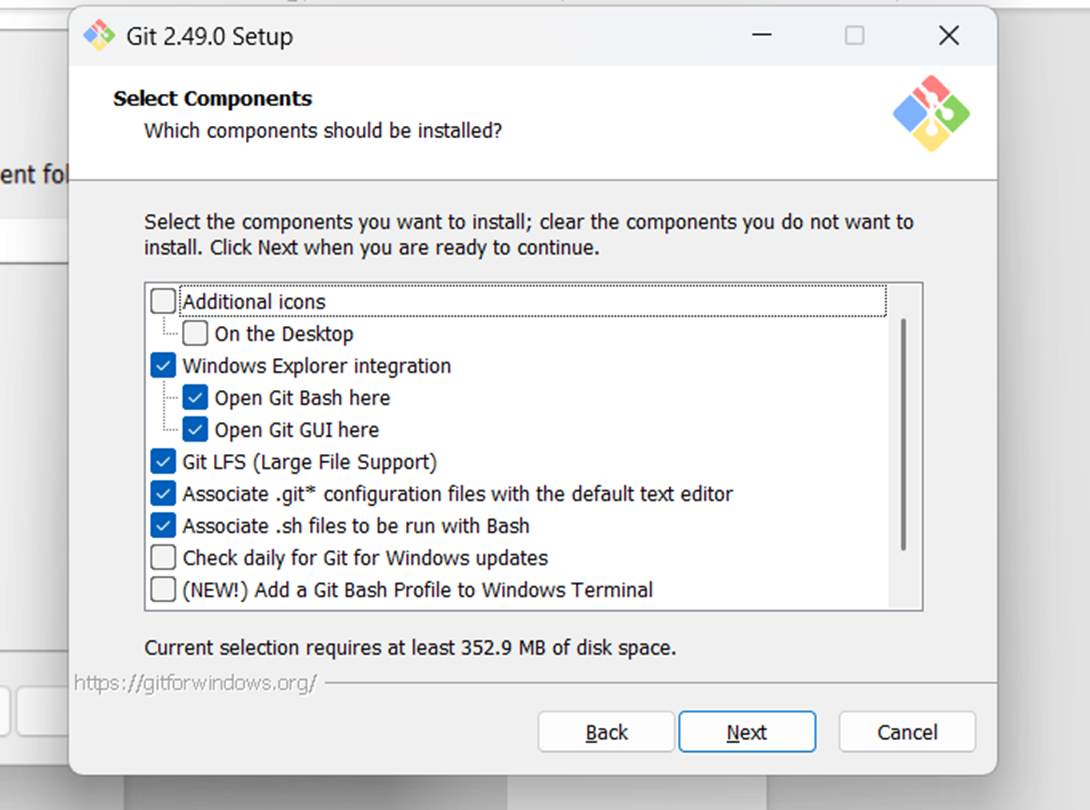1090x810 pixels.
Task: Close the Git 2.49.0 Setup window
Action: click(949, 35)
